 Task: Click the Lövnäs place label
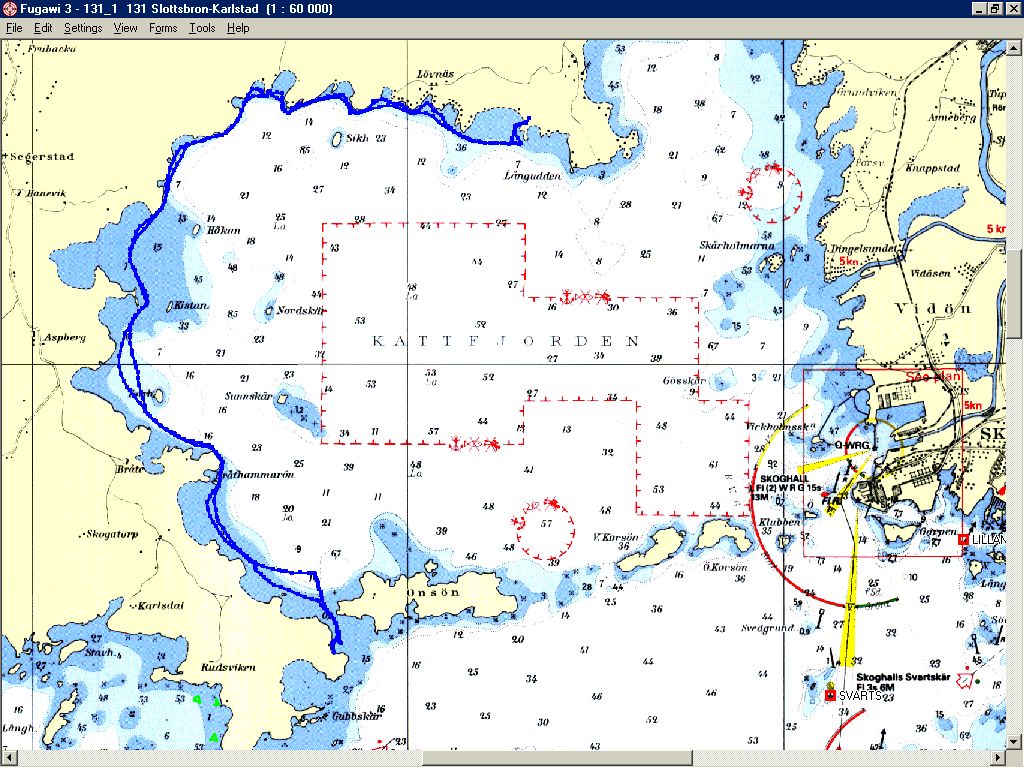point(435,74)
